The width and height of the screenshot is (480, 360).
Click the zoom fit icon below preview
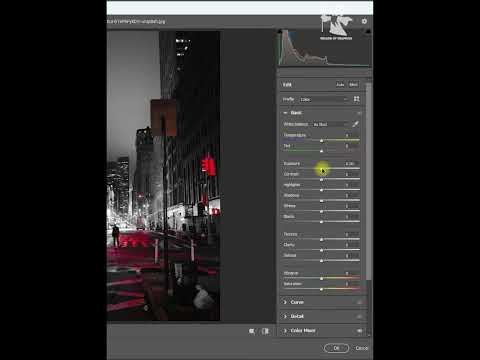(x=252, y=331)
